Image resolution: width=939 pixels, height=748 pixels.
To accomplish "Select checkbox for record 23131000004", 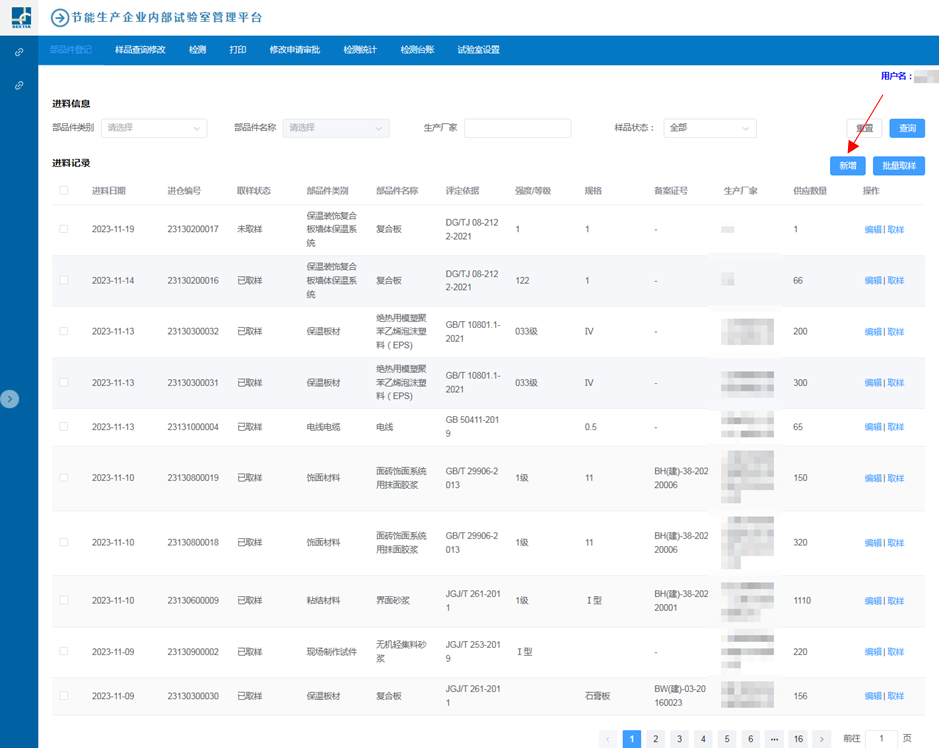I will click(64, 427).
